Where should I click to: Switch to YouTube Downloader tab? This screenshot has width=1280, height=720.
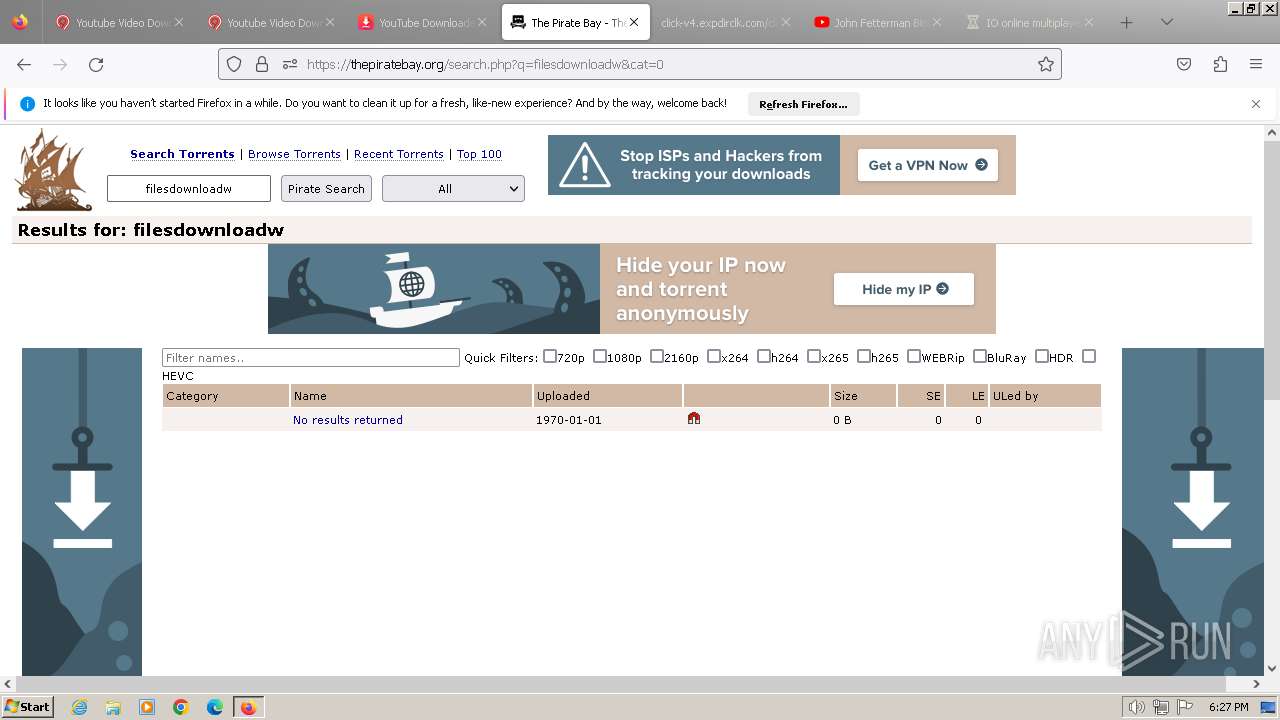[x=420, y=22]
